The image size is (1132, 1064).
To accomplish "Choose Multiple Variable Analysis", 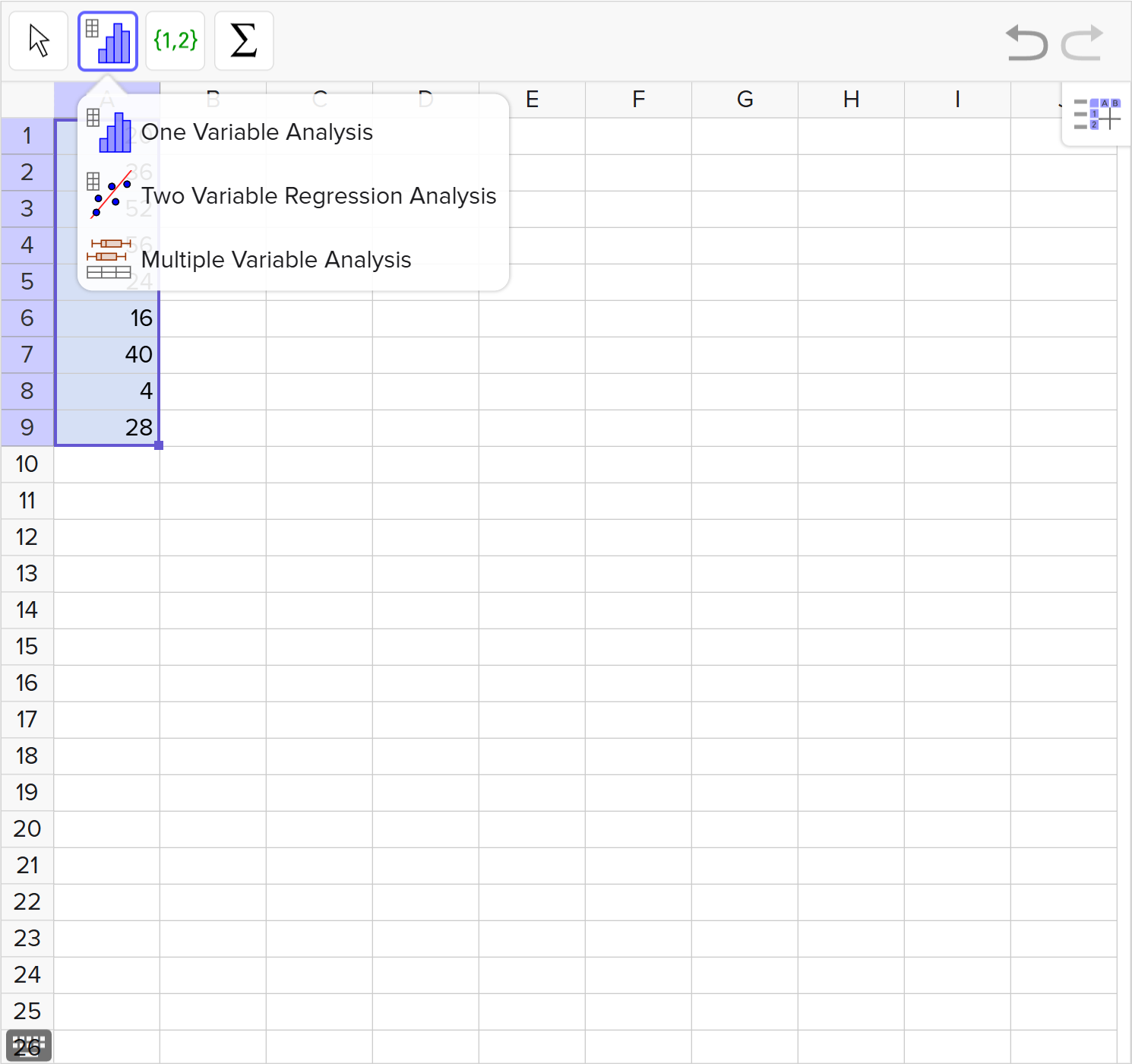I will 293,260.
